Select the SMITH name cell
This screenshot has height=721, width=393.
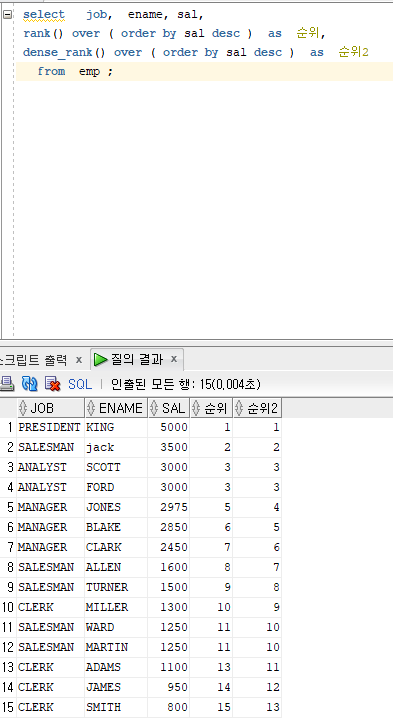tap(116, 707)
